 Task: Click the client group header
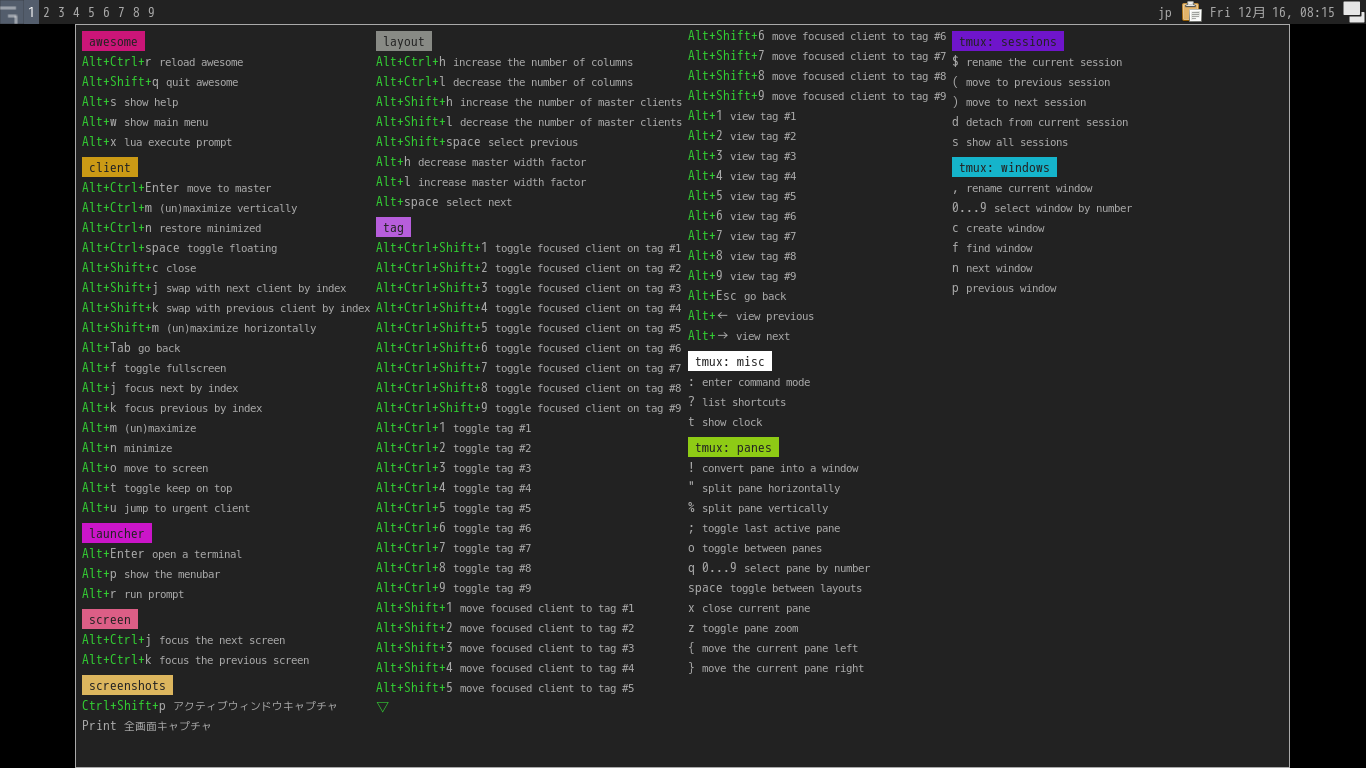(x=110, y=167)
